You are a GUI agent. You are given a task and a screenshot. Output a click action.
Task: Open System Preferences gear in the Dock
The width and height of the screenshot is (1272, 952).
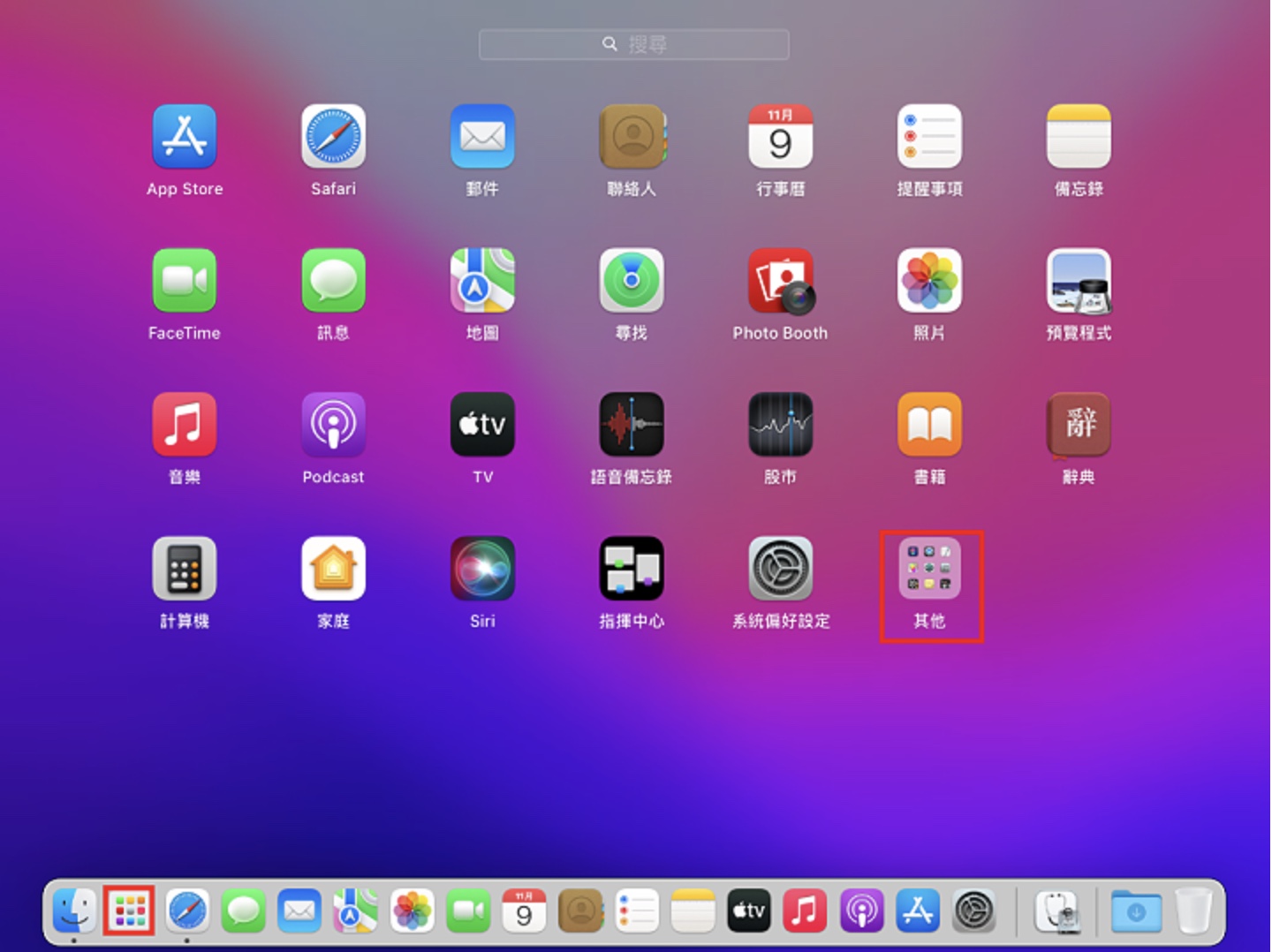click(x=974, y=910)
